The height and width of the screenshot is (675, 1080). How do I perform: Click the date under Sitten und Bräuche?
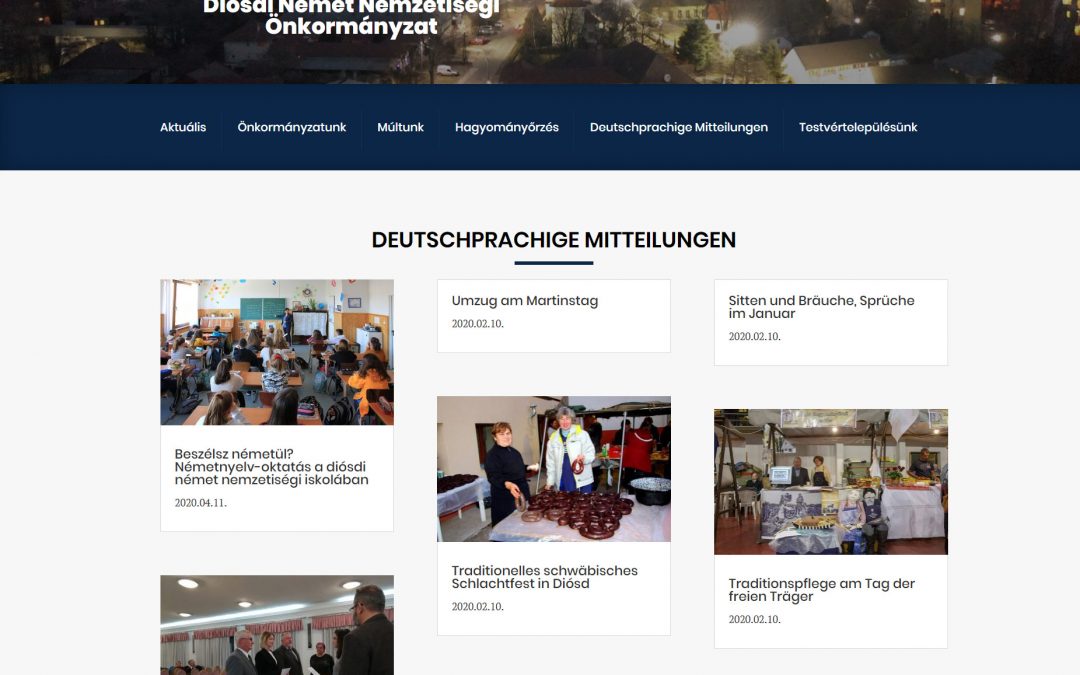[x=754, y=337]
